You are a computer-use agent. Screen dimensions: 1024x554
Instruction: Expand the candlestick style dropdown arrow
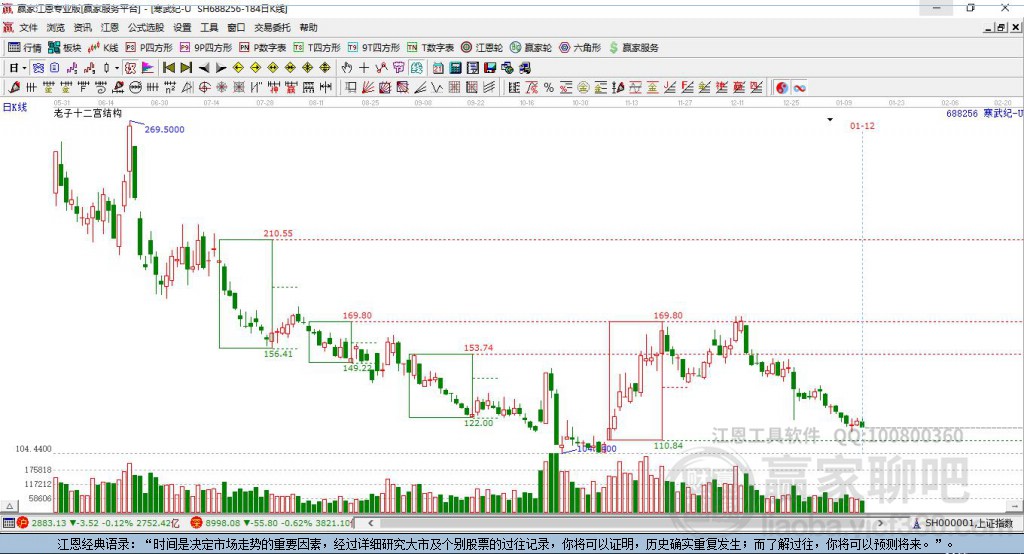click(117, 68)
